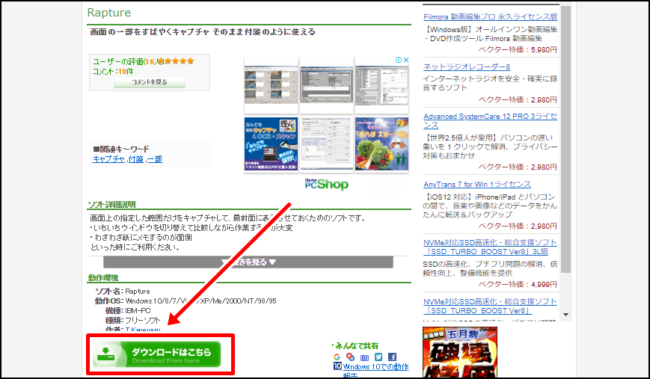Click scrollbar down arrow in sidebar list

566,315
